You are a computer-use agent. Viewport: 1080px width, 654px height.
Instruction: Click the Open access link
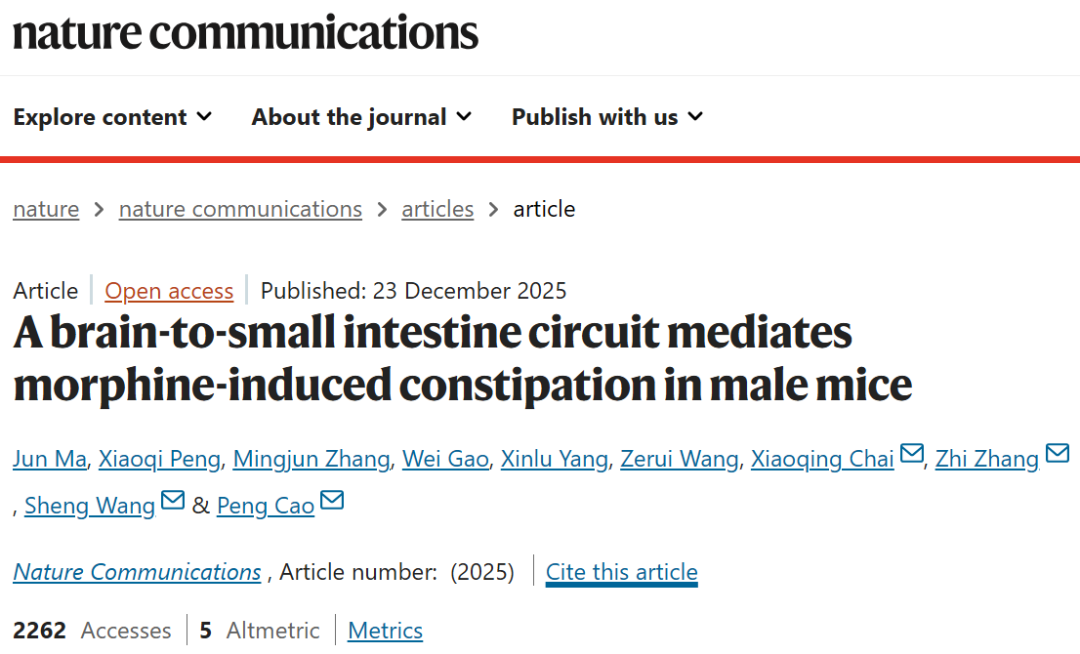click(169, 291)
